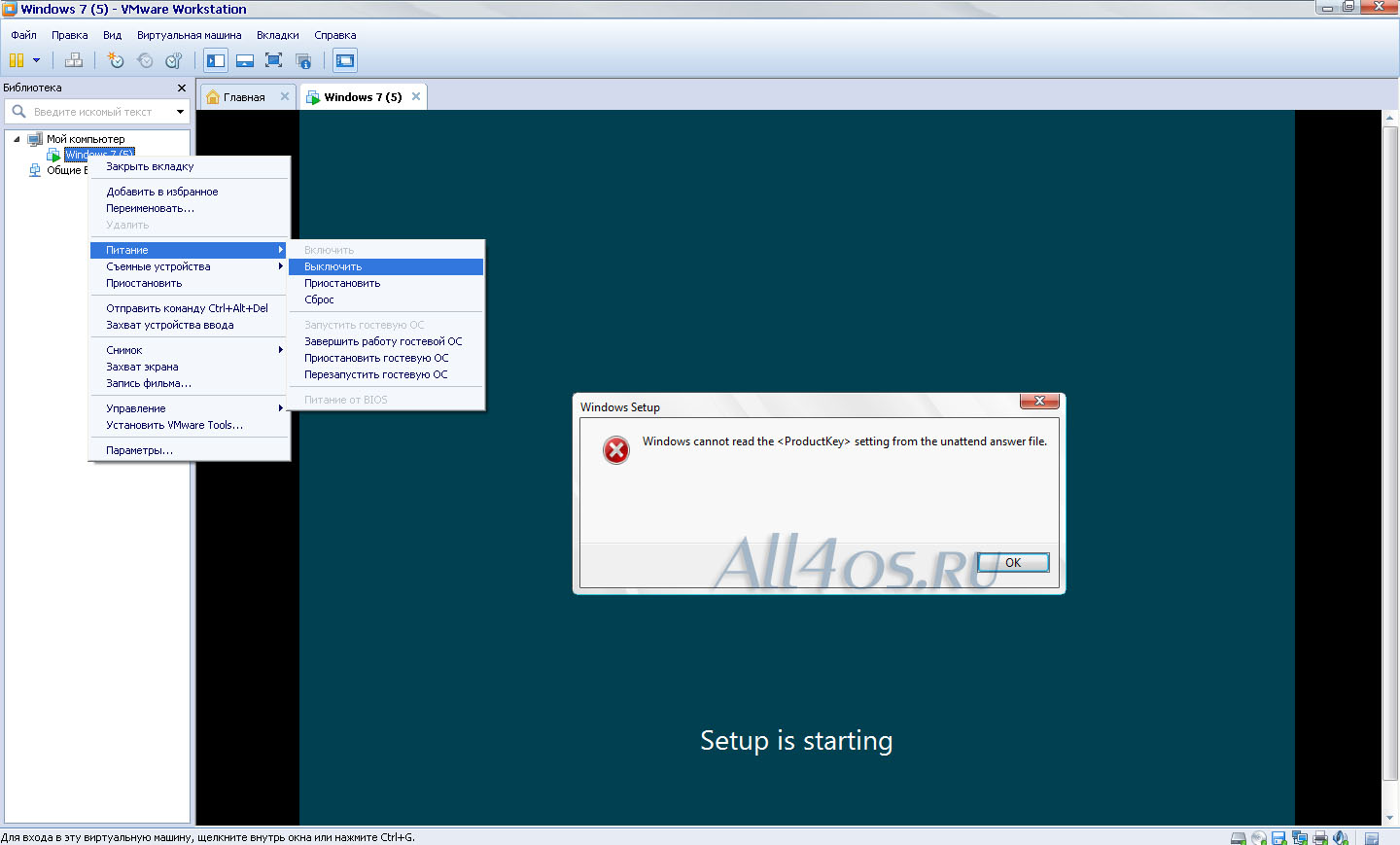Open the library search filter dropdown arrow
This screenshot has width=1400, height=845.
(180, 112)
